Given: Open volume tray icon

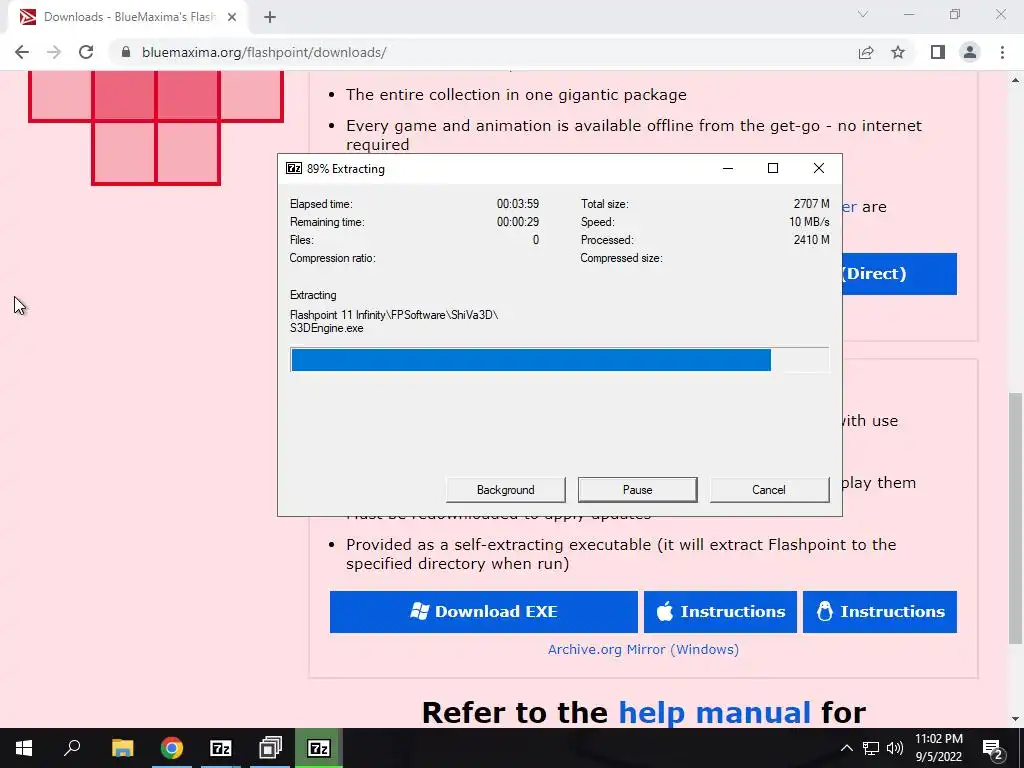Looking at the screenshot, I should [x=895, y=748].
